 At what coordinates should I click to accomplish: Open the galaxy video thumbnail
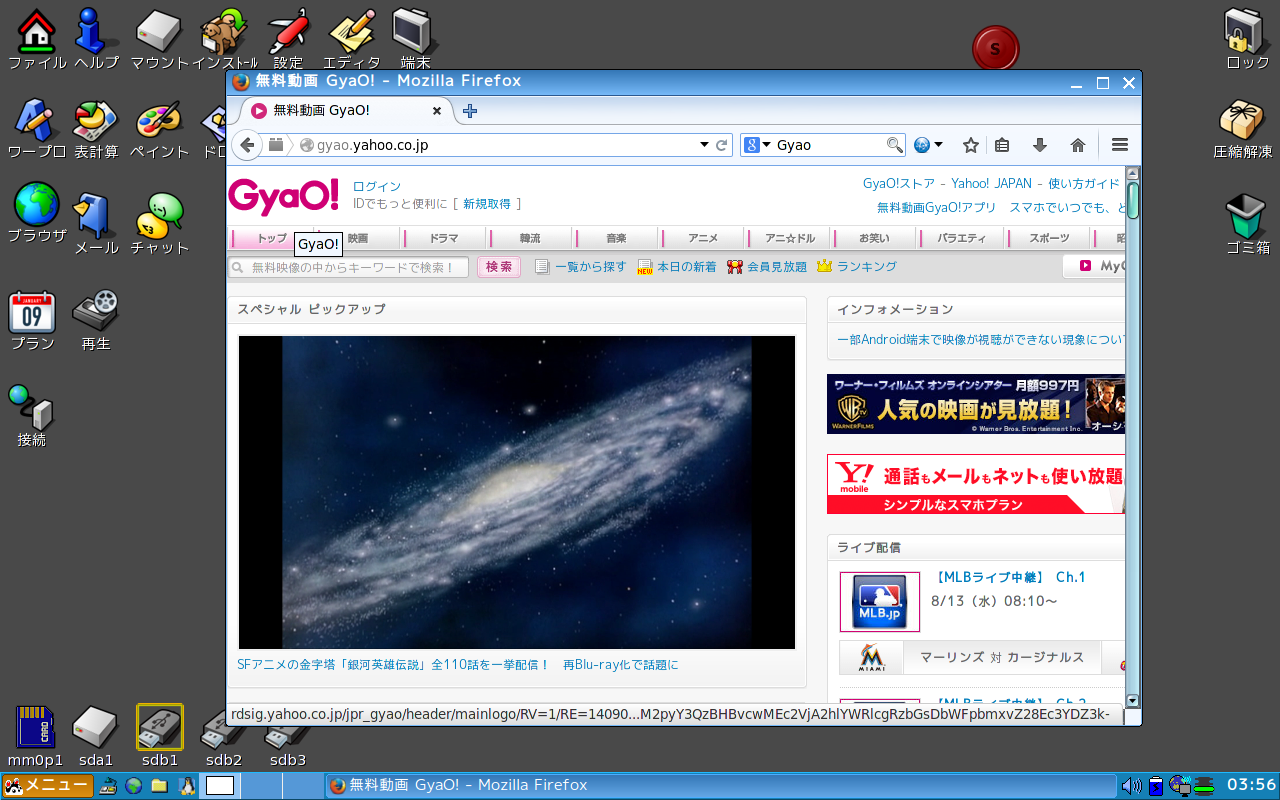(x=517, y=492)
